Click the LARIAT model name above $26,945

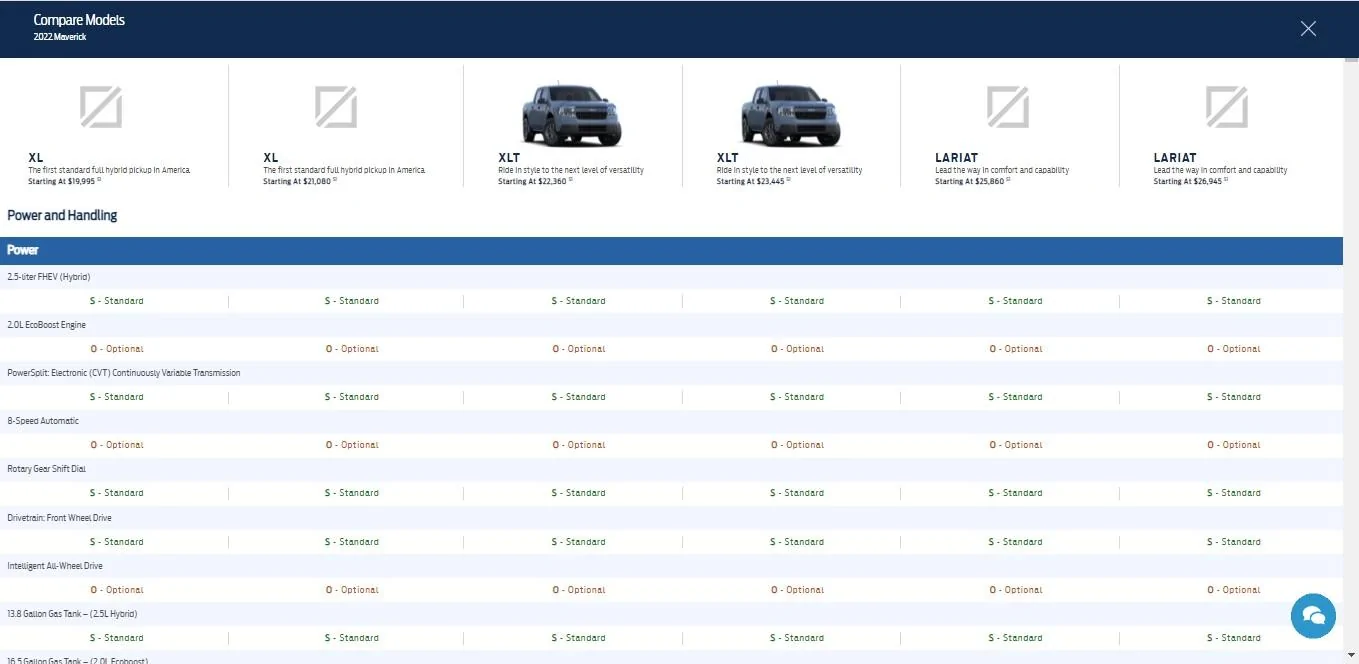click(1175, 158)
